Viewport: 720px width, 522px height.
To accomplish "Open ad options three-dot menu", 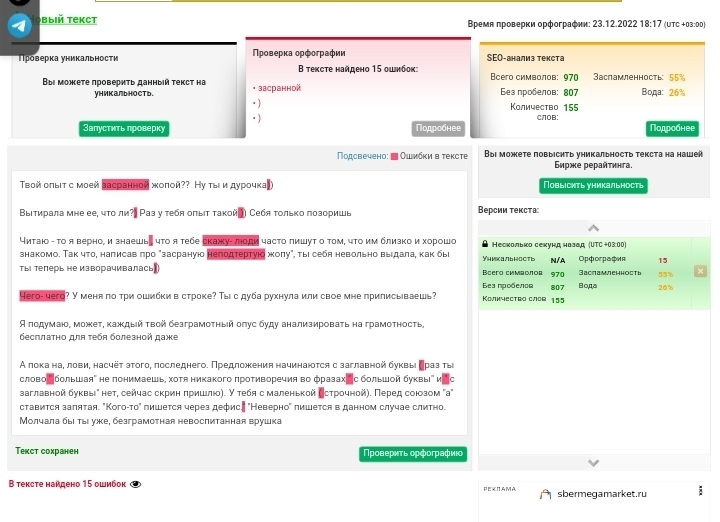I will 700,492.
